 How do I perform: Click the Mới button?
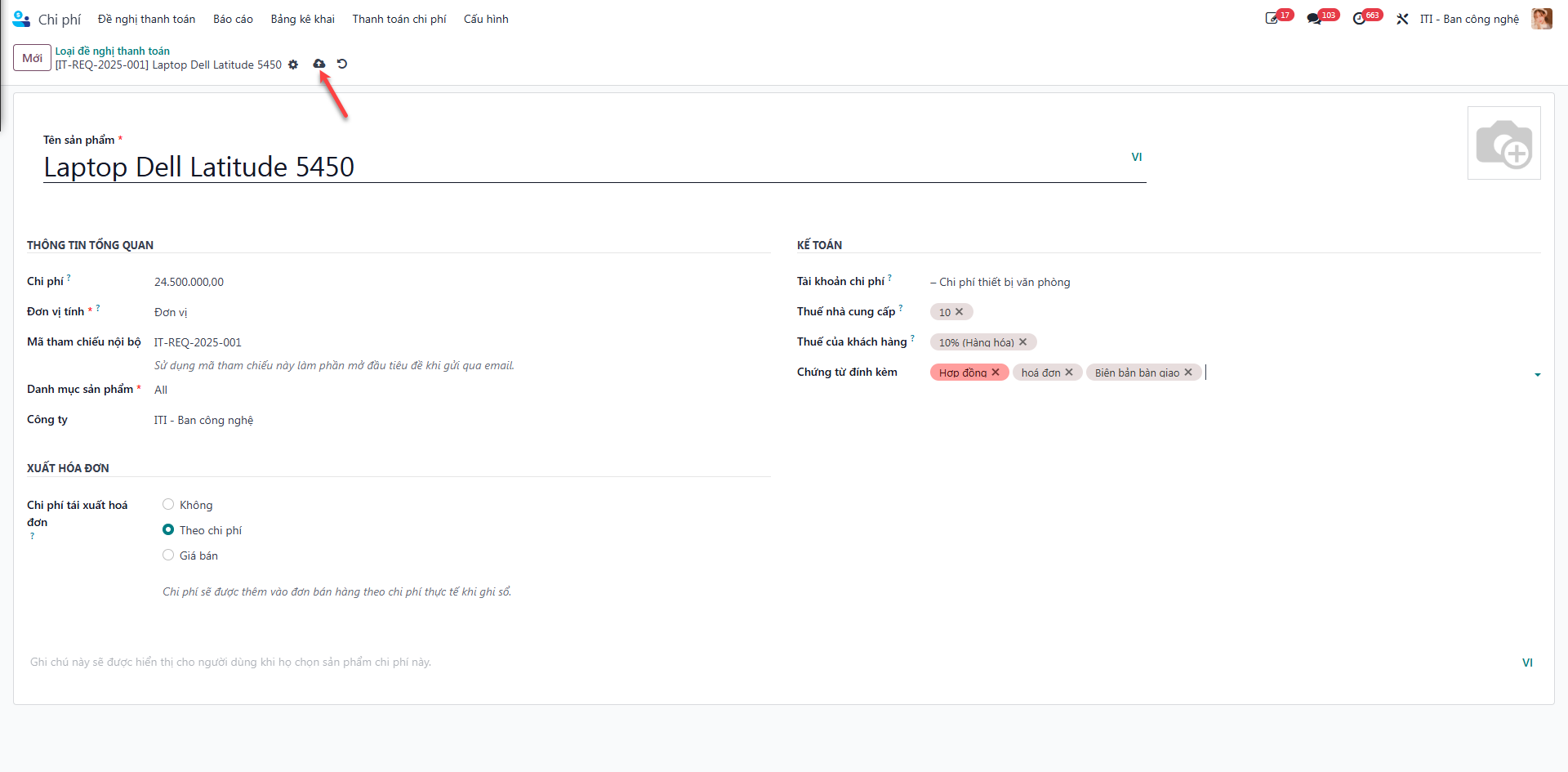point(33,58)
